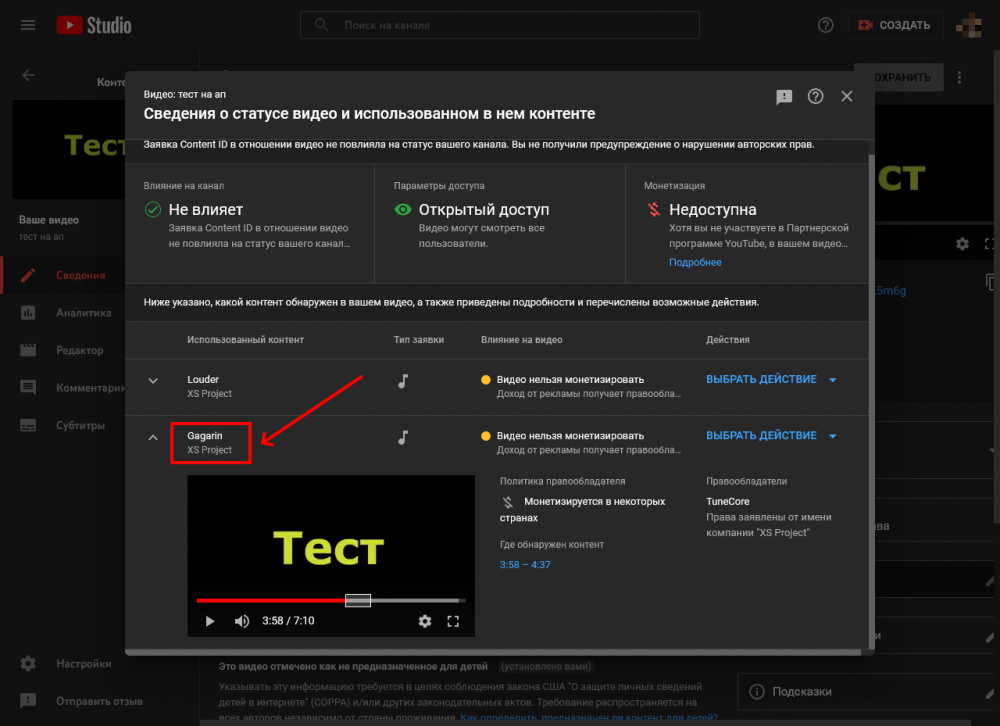Click the background player settings gear
This screenshot has height=726, width=1000.
click(962, 244)
